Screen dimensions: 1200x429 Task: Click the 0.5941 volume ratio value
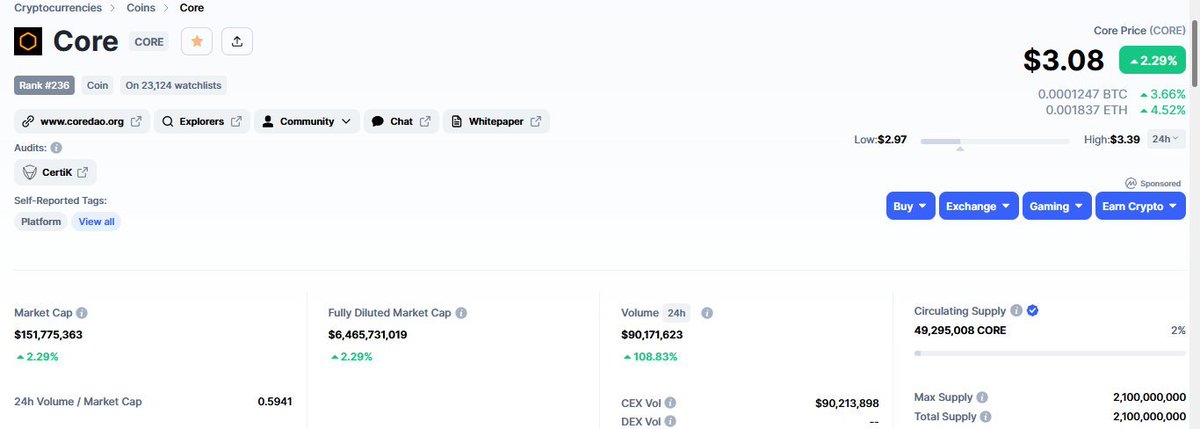tap(274, 402)
